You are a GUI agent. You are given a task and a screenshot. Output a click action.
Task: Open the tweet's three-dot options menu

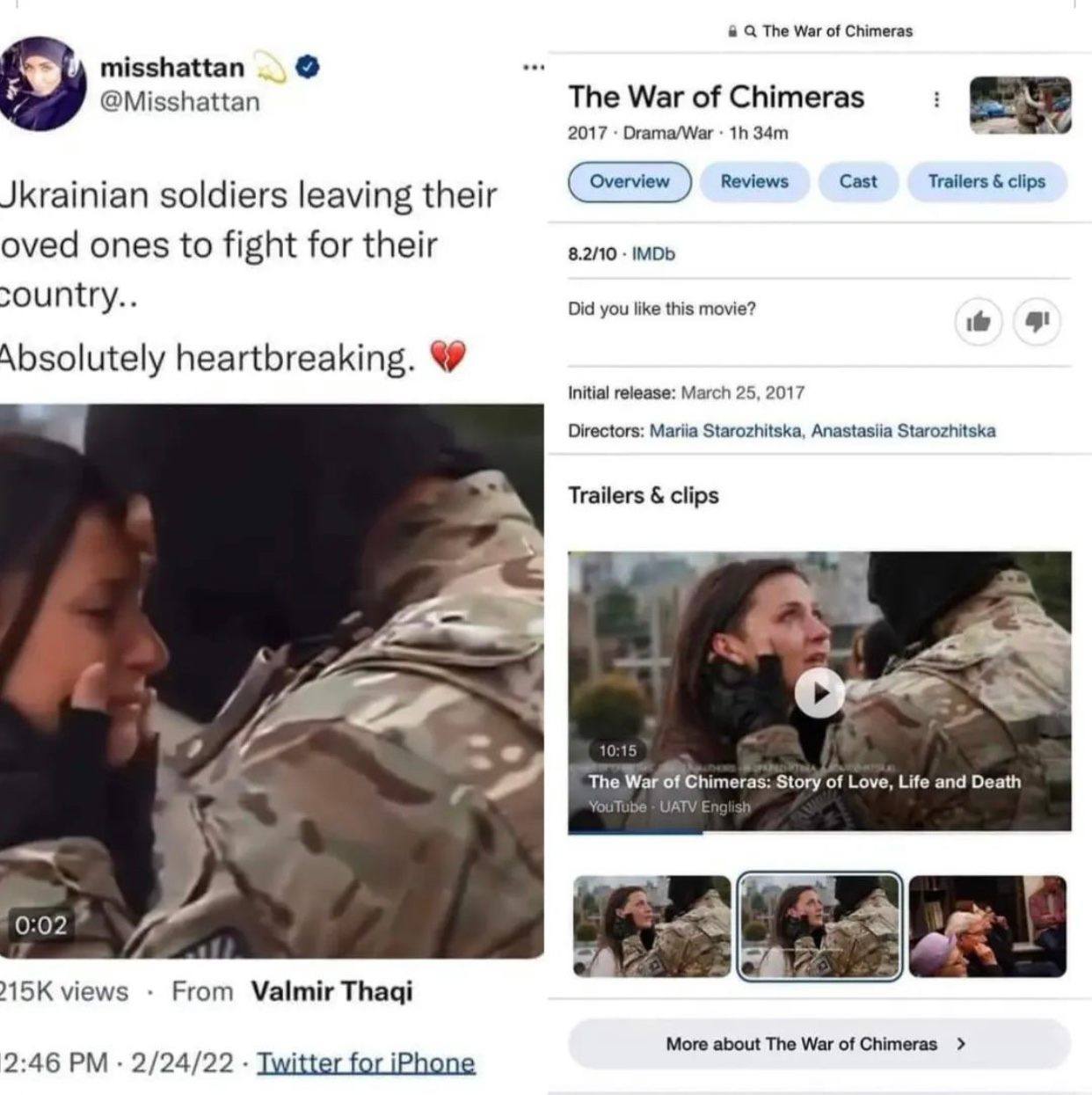click(533, 68)
